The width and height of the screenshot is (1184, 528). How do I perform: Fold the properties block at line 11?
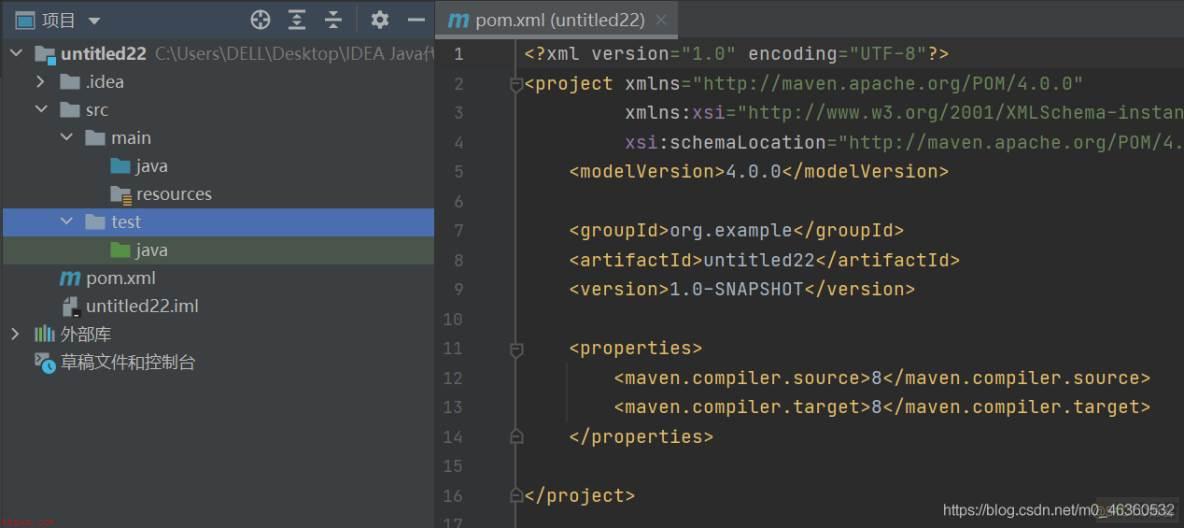(516, 350)
